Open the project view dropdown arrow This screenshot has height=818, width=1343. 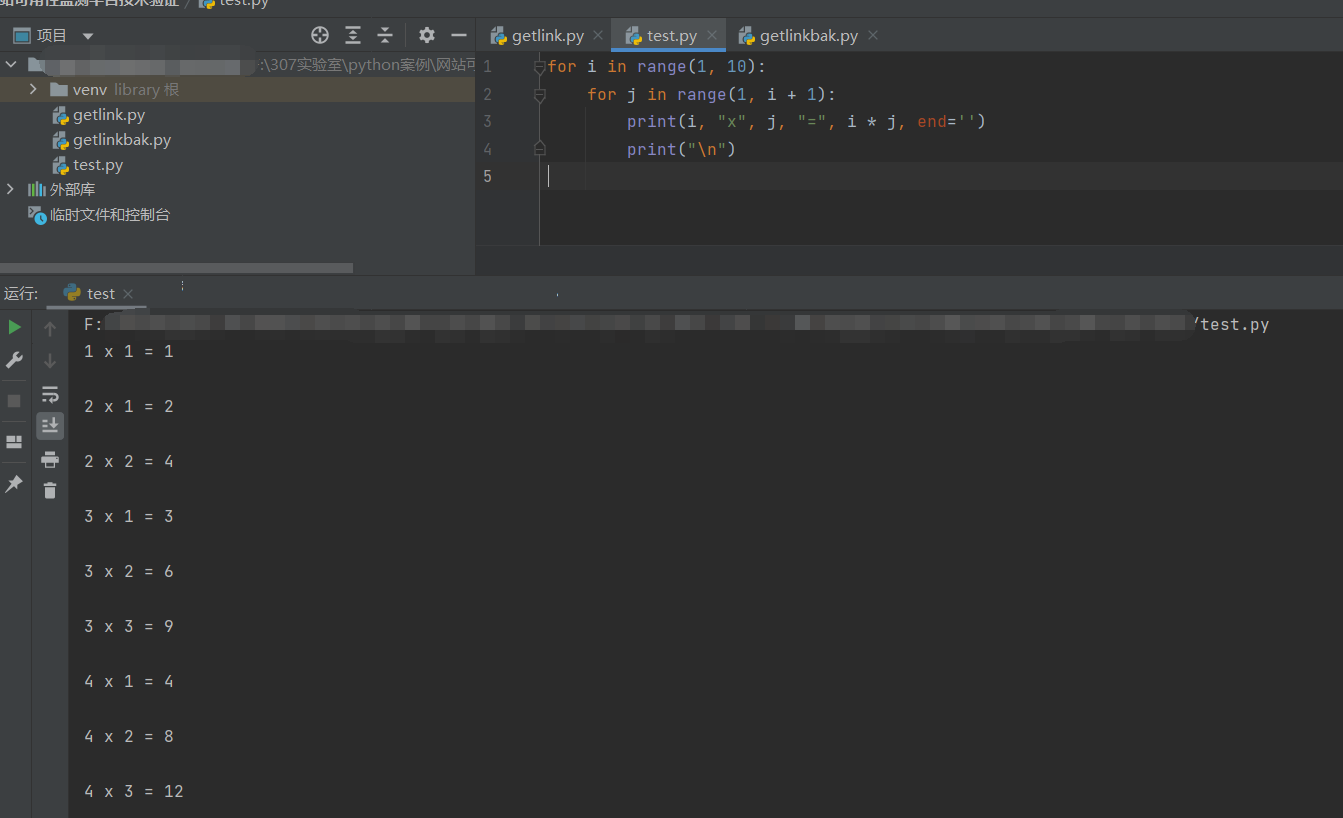pyautogui.click(x=88, y=36)
